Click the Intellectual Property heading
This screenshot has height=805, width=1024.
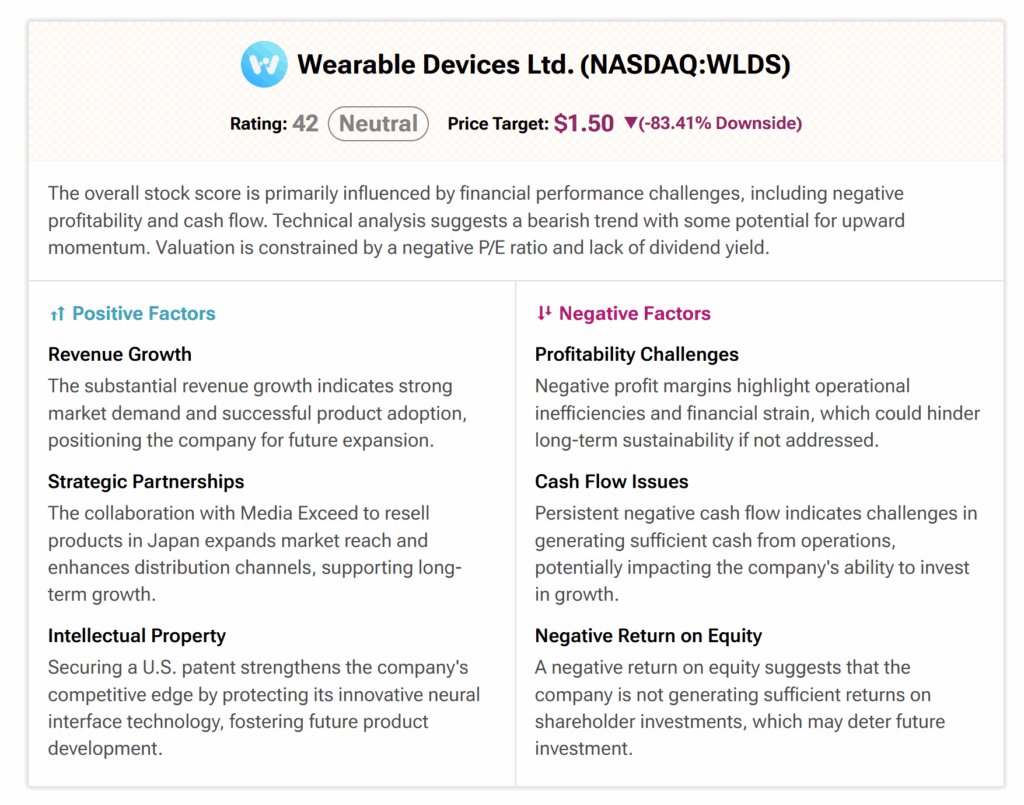(137, 635)
